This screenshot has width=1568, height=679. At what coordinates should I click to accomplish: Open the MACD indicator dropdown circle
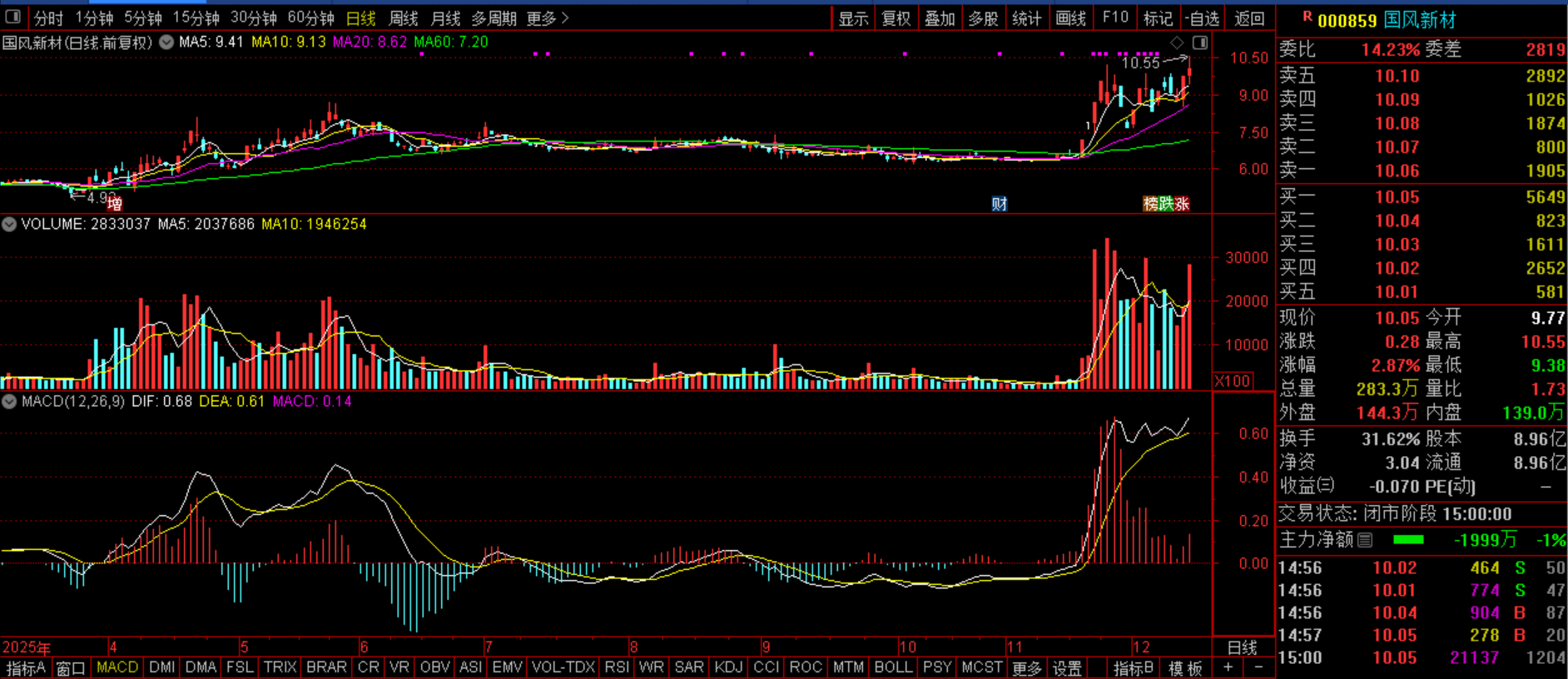9,401
